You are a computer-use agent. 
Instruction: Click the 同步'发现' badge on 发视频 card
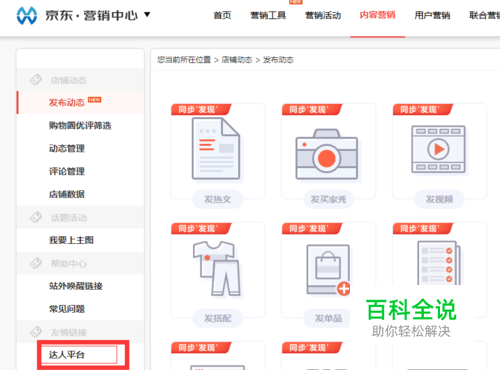pyautogui.click(x=422, y=110)
